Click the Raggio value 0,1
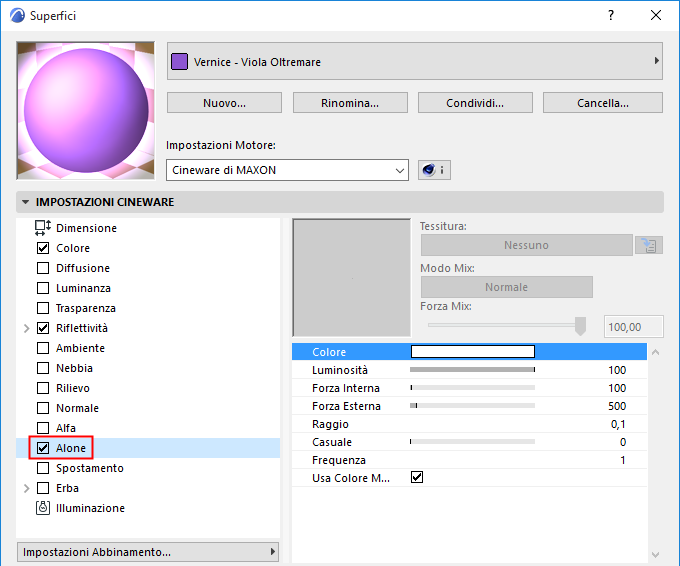This screenshot has height=566, width=680. (x=618, y=424)
